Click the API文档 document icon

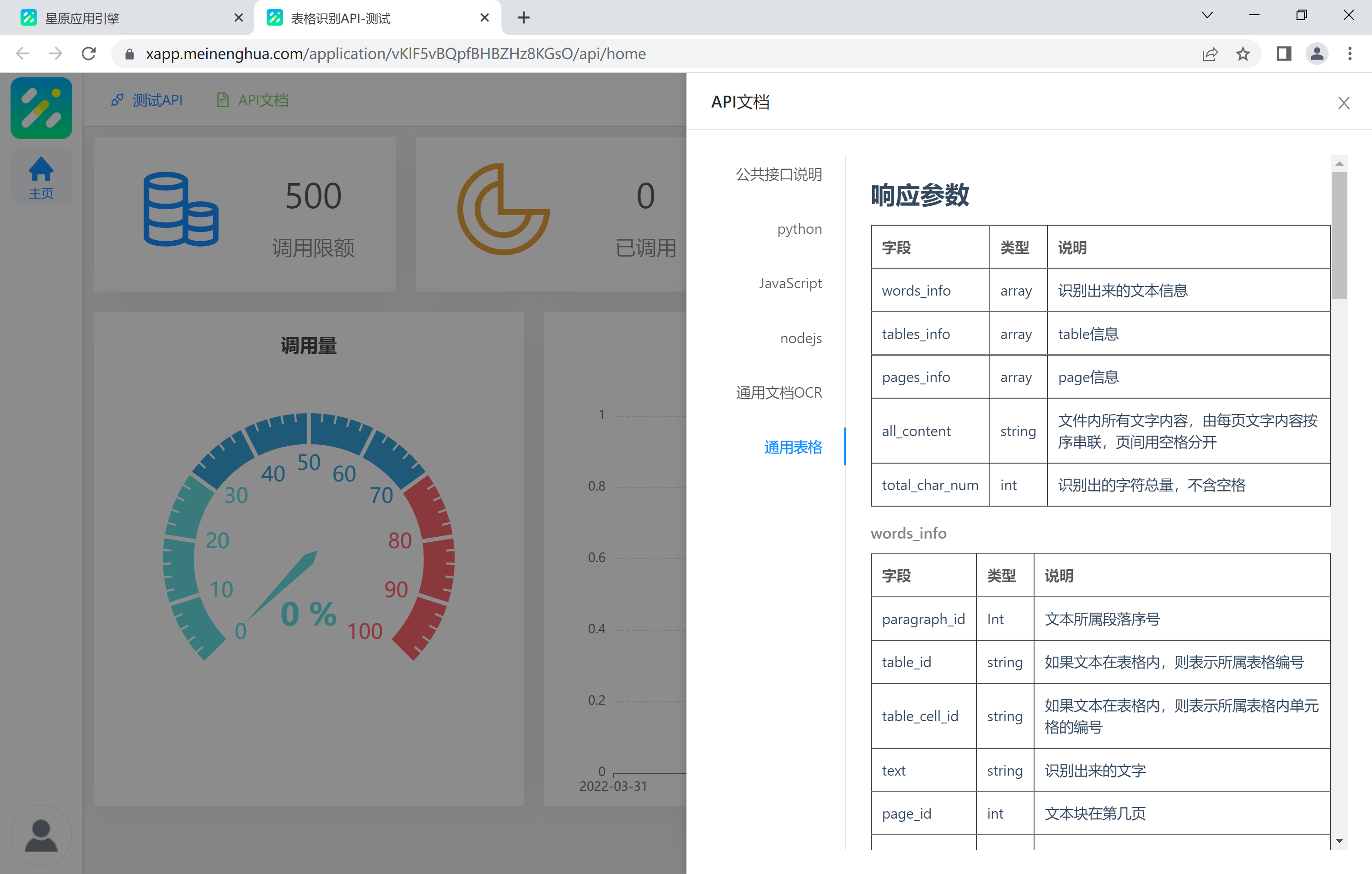(x=223, y=100)
